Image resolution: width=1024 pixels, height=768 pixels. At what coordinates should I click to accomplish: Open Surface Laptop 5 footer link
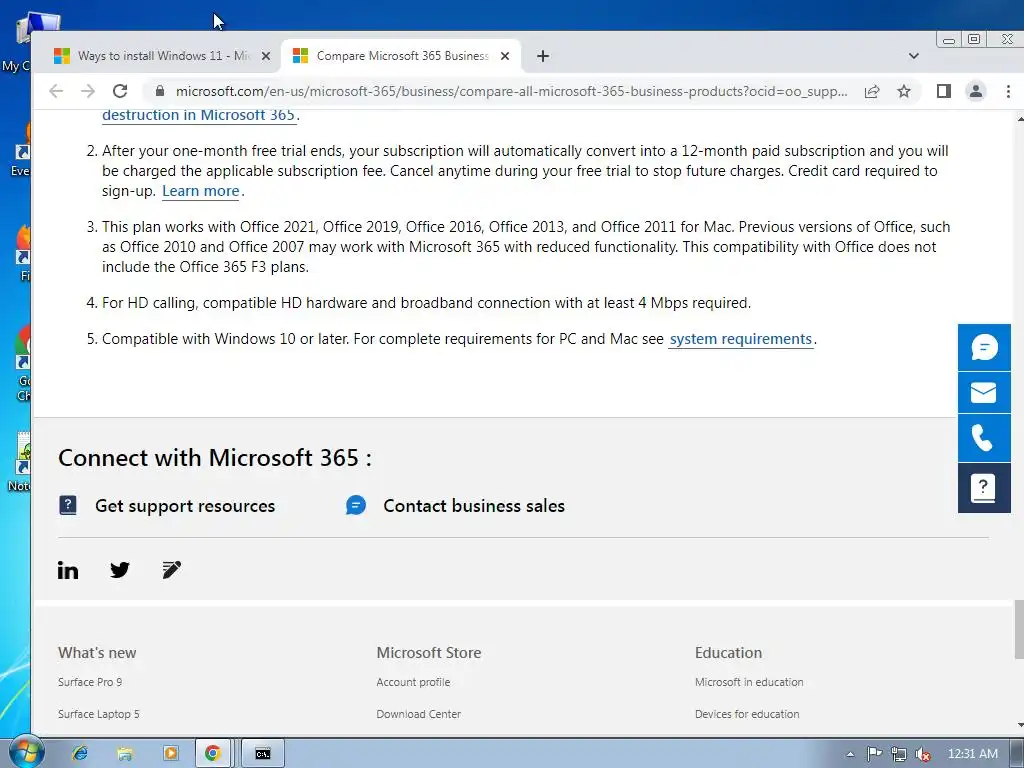click(x=99, y=714)
